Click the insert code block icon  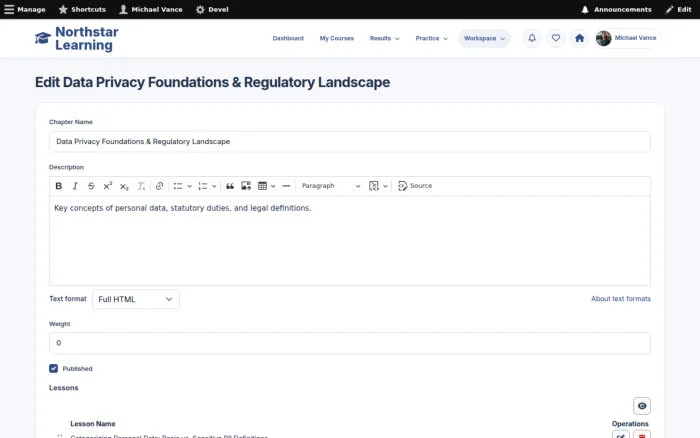coord(374,186)
